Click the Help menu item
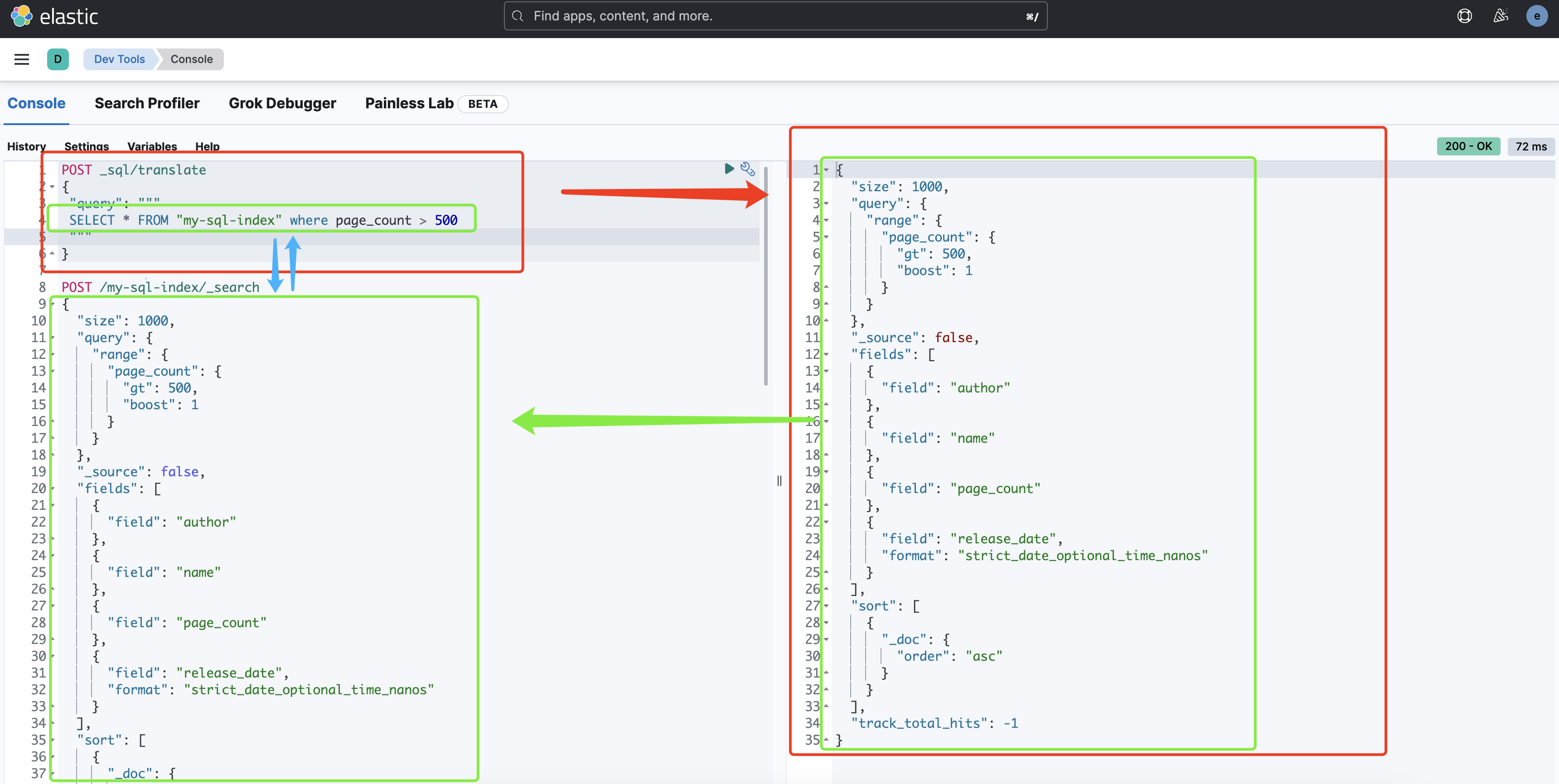Viewport: 1559px width, 784px height. pos(206,146)
